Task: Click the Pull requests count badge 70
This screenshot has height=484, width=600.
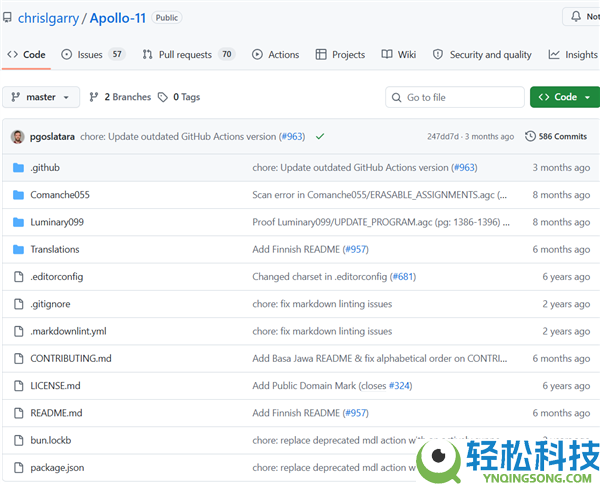Action: point(227,54)
